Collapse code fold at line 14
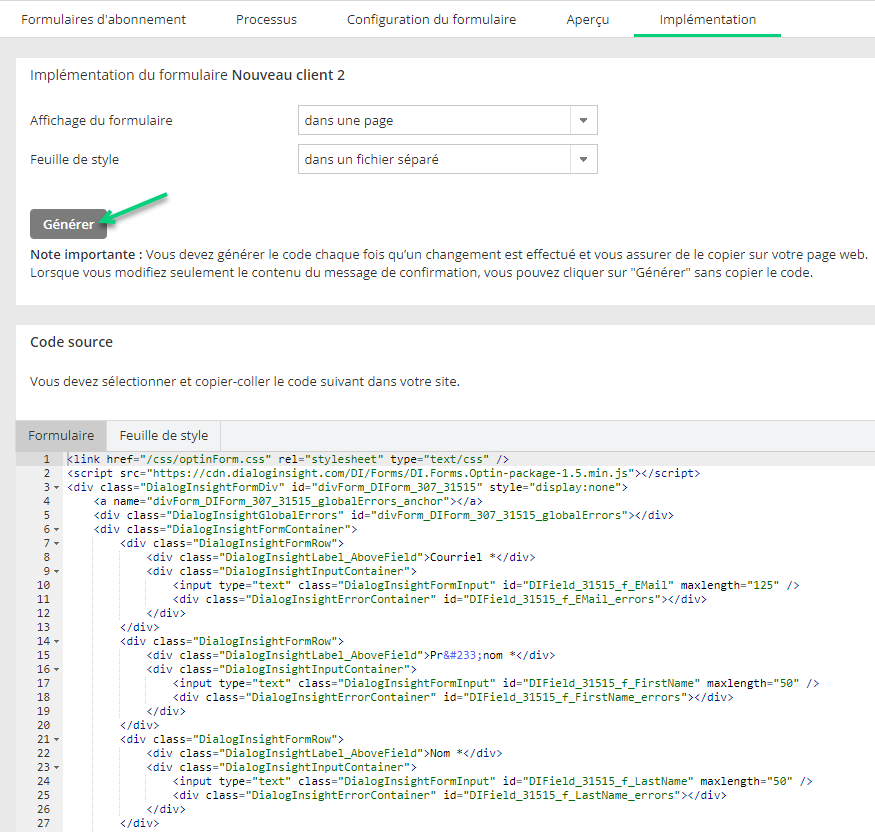Viewport: 875px width, 832px height. [56, 642]
